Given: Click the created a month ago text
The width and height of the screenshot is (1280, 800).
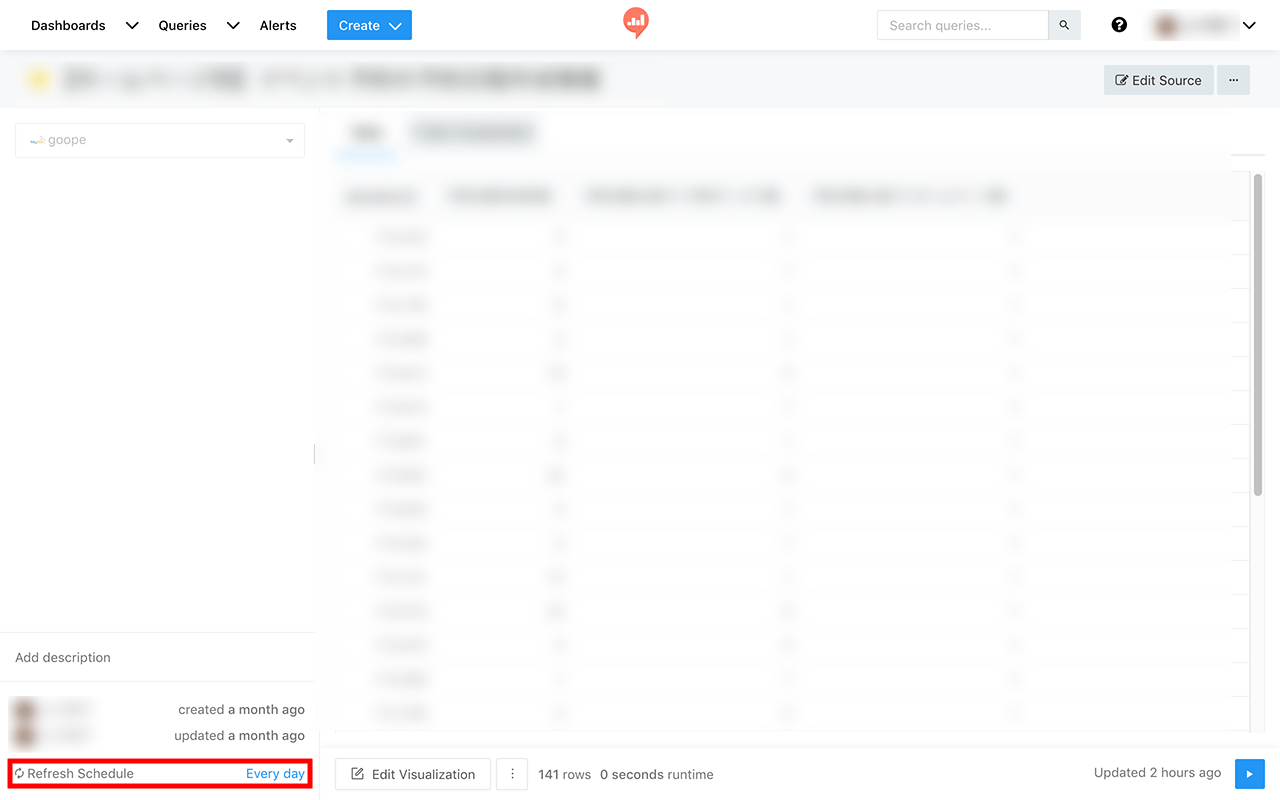Looking at the screenshot, I should 241,709.
